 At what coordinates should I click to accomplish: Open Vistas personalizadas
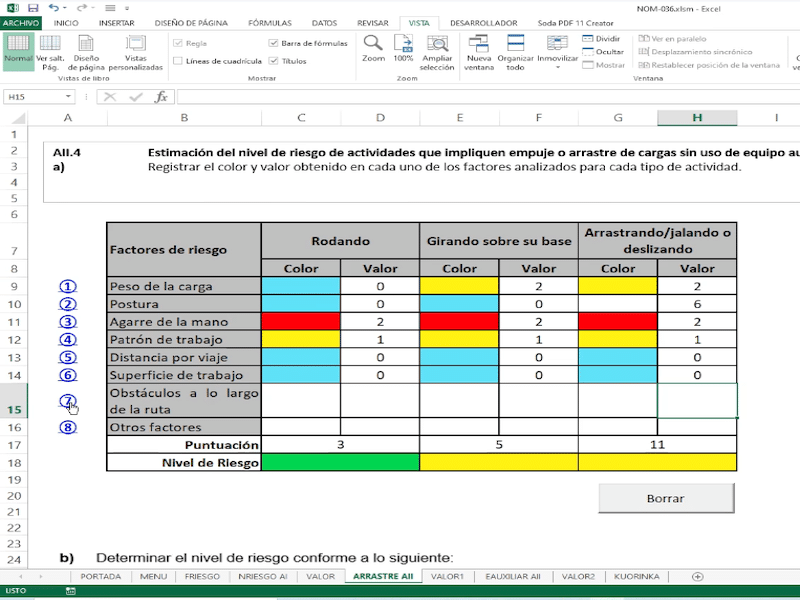tap(136, 53)
